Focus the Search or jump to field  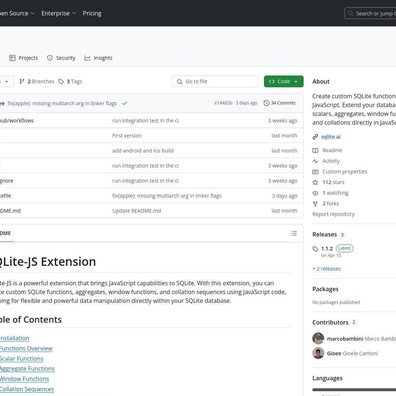click(370, 13)
